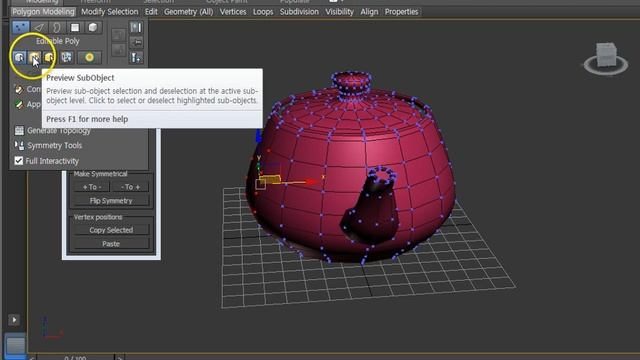Toggle the Full Interactivity checkbox
The width and height of the screenshot is (640, 360).
click(x=18, y=160)
